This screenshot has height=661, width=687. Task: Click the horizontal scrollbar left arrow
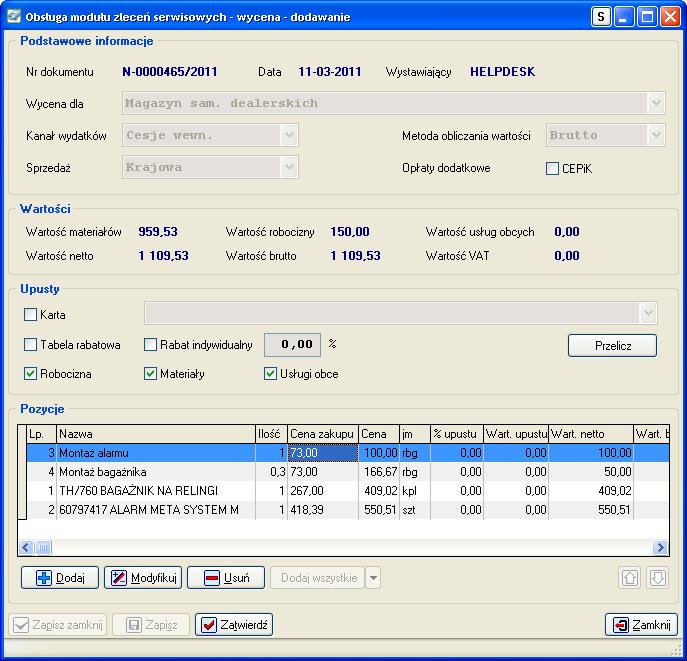[x=26, y=547]
